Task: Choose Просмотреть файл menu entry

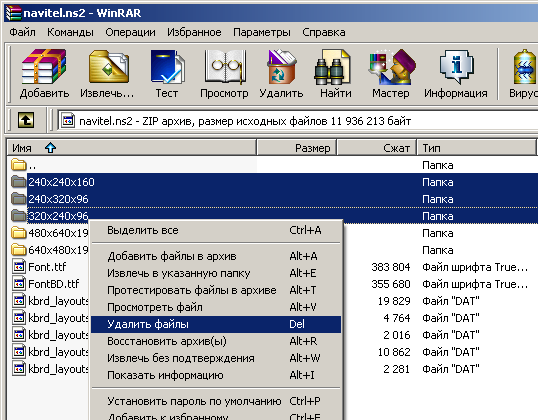Action: tap(216, 307)
